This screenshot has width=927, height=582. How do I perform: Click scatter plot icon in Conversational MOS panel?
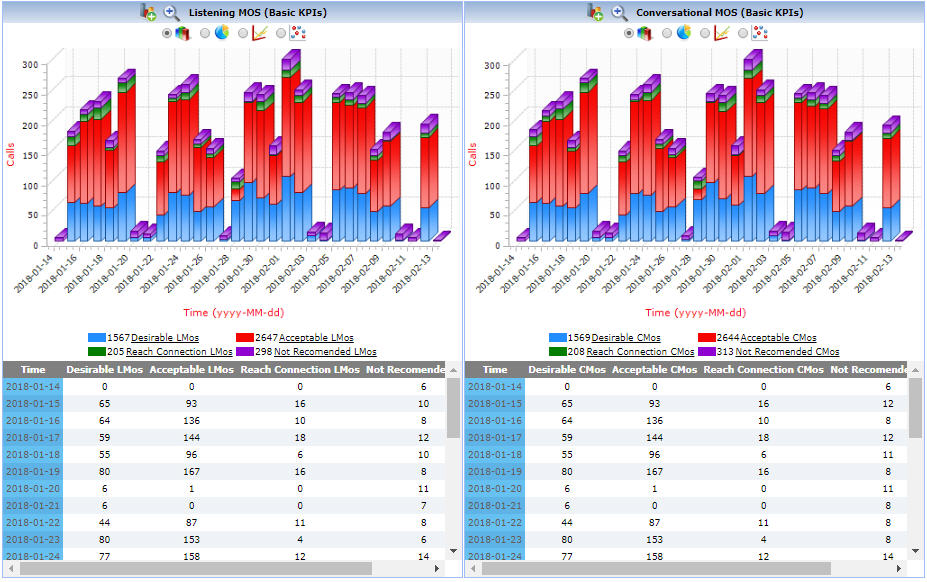pyautogui.click(x=759, y=33)
